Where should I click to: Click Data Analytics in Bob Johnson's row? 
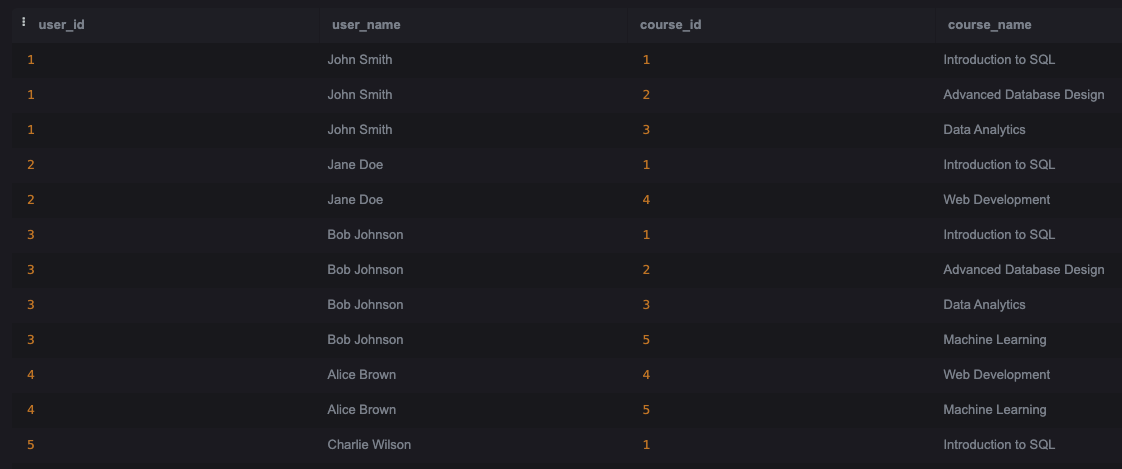pyautogui.click(x=984, y=304)
